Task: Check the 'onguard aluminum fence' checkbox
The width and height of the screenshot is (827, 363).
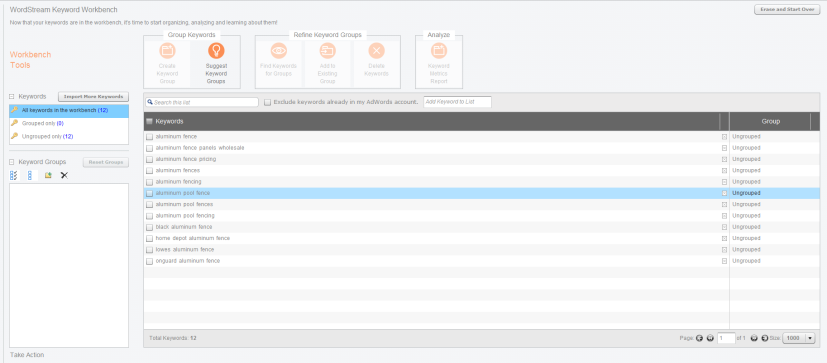Action: click(x=150, y=261)
